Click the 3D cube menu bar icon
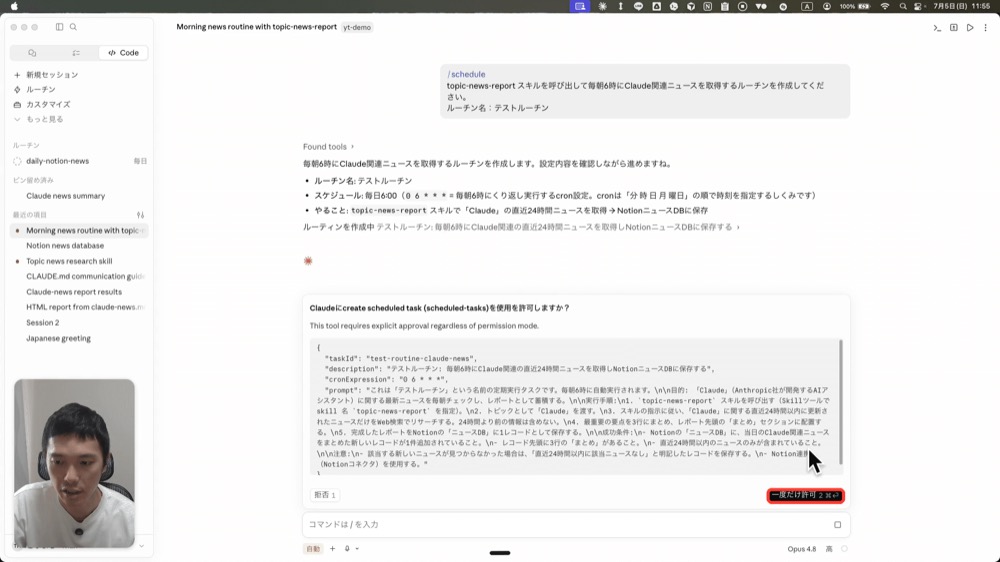Viewport: 1000px width, 562px height. click(x=691, y=6)
